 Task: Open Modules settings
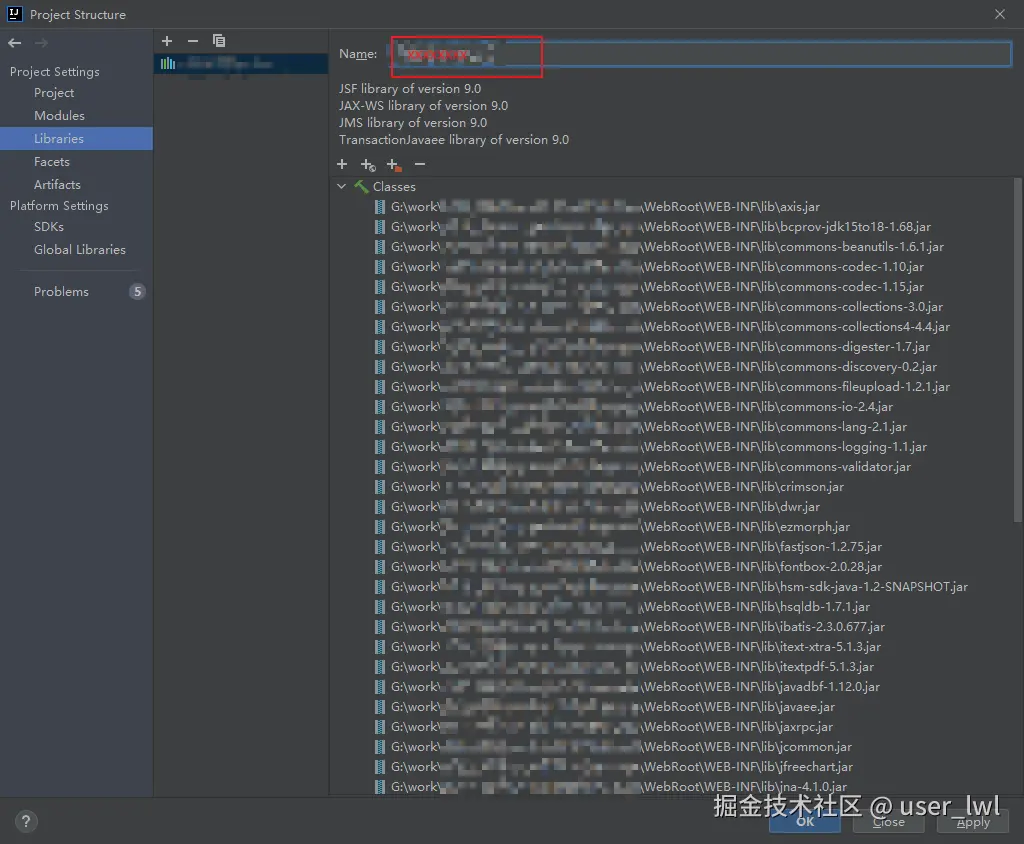(x=59, y=116)
